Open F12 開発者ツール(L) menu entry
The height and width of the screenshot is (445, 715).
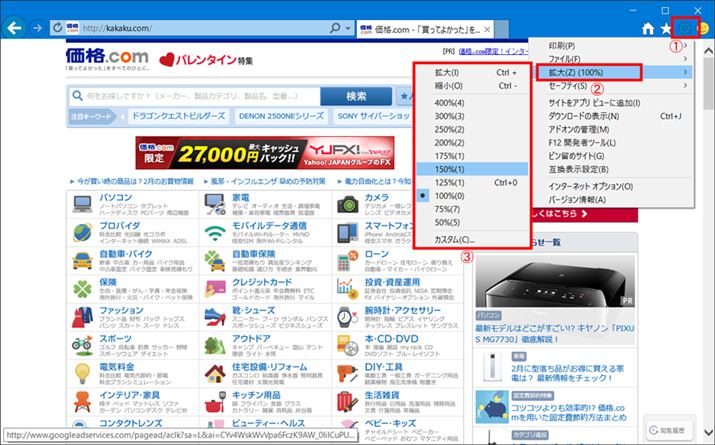coord(612,143)
